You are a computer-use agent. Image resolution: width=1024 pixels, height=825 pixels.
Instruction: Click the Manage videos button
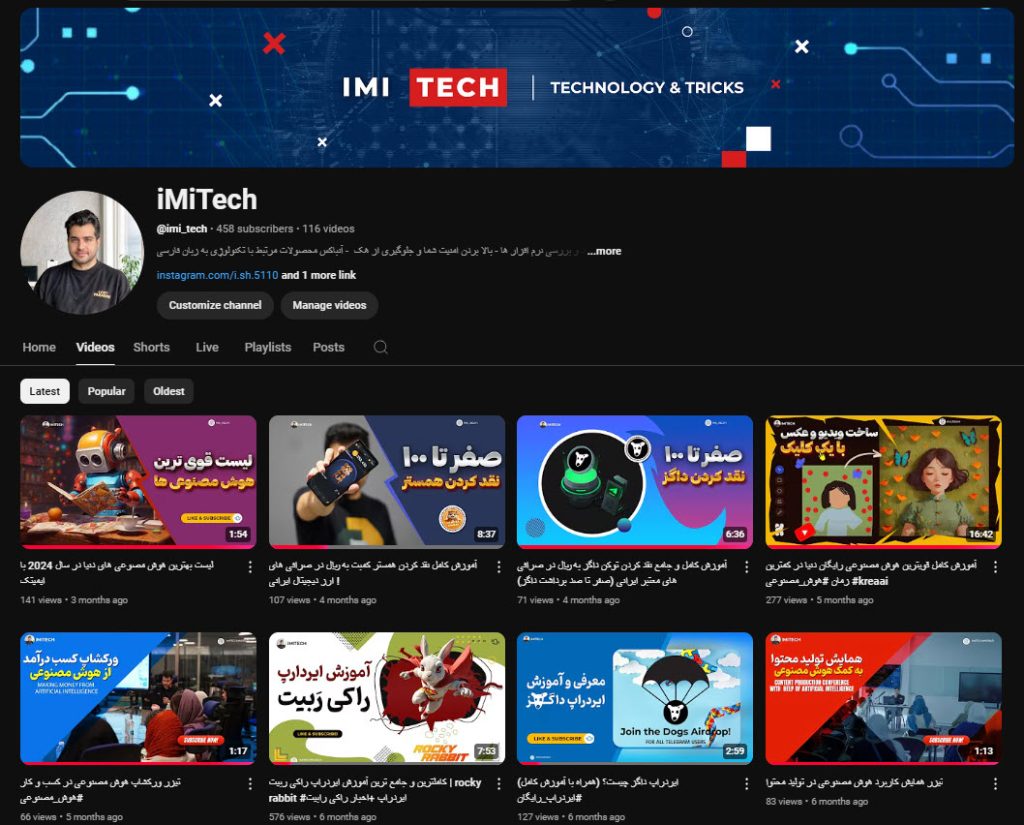(x=329, y=305)
